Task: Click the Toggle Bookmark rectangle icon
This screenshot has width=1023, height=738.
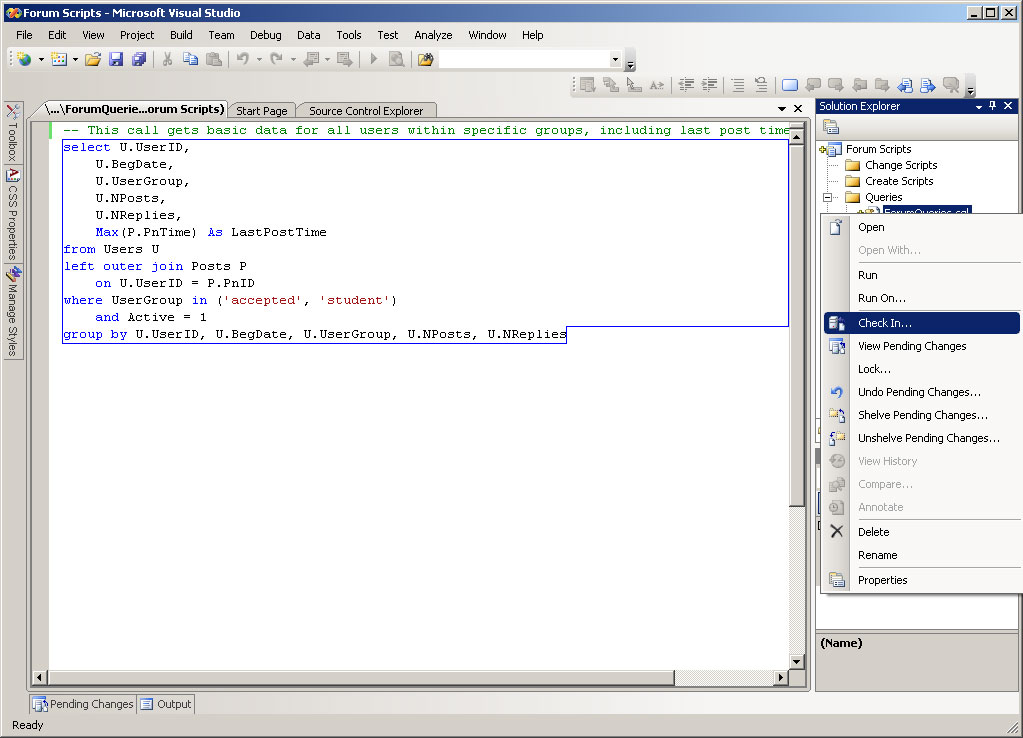Action: [x=790, y=85]
